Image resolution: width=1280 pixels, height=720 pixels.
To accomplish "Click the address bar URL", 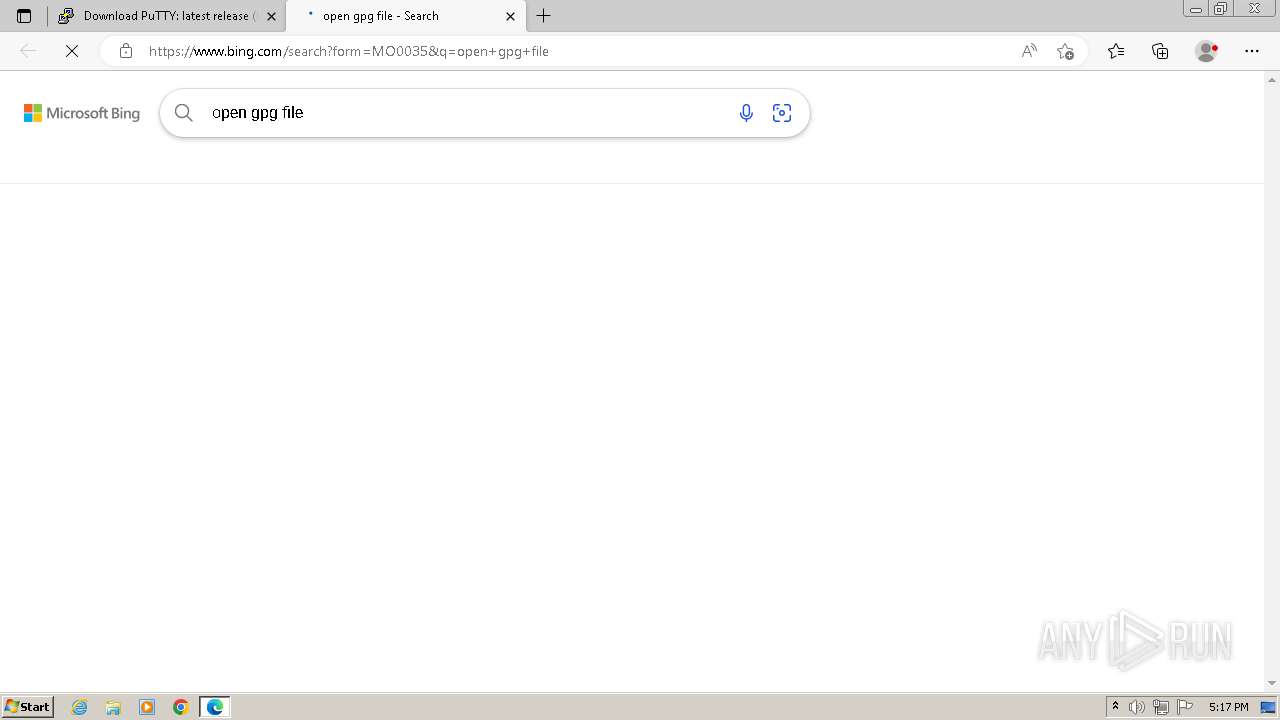I will pyautogui.click(x=349, y=51).
